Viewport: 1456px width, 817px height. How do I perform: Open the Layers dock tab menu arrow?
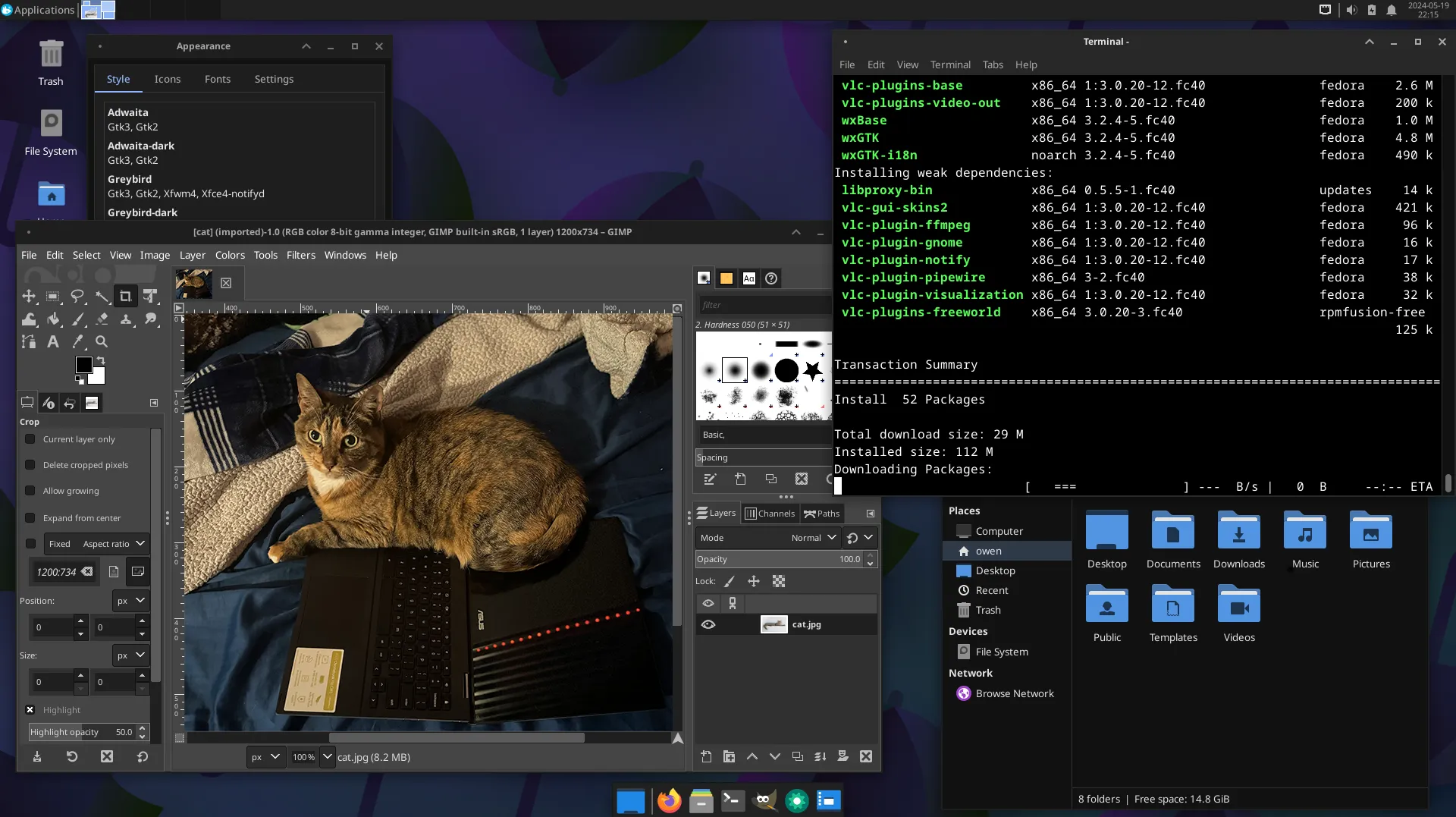coord(871,514)
